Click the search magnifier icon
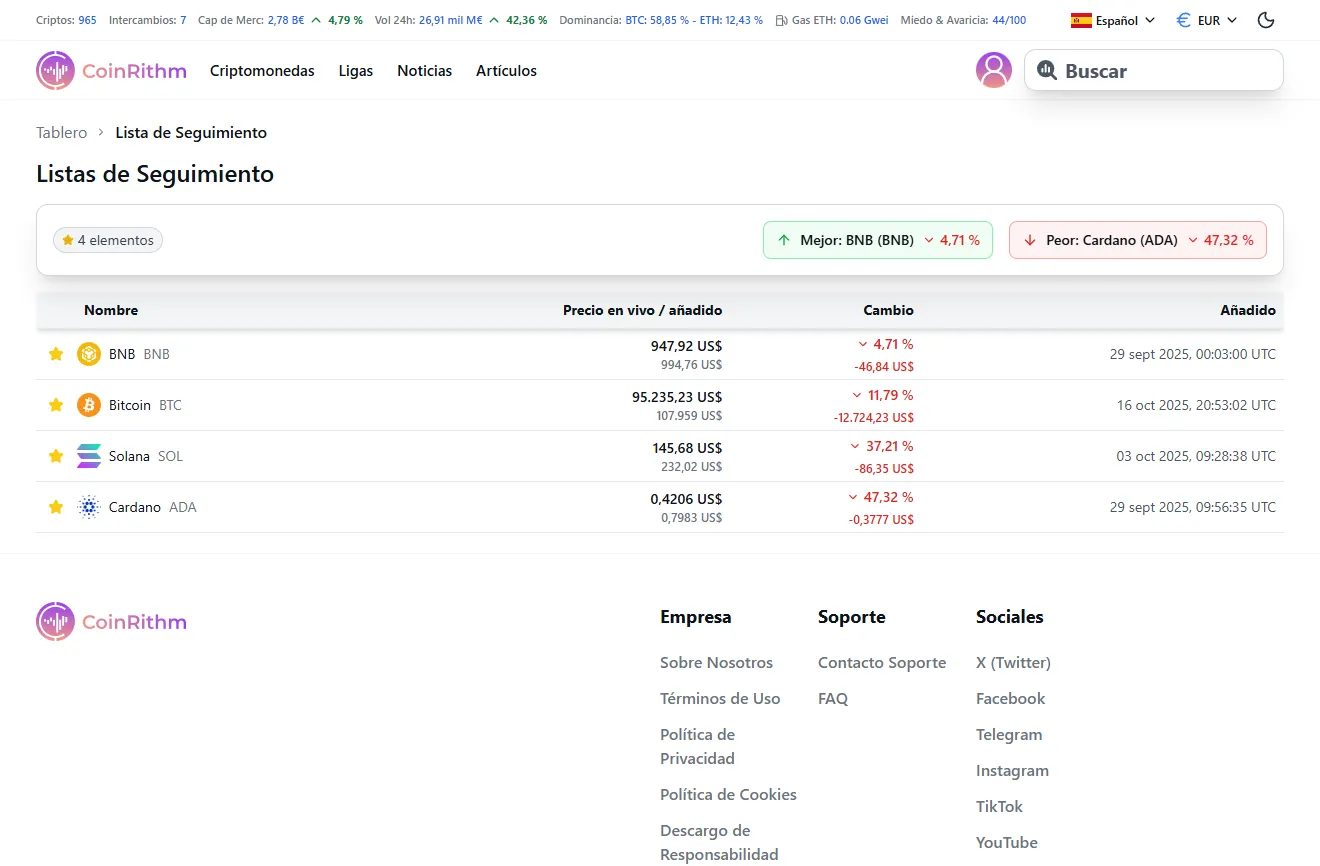 click(x=1047, y=70)
